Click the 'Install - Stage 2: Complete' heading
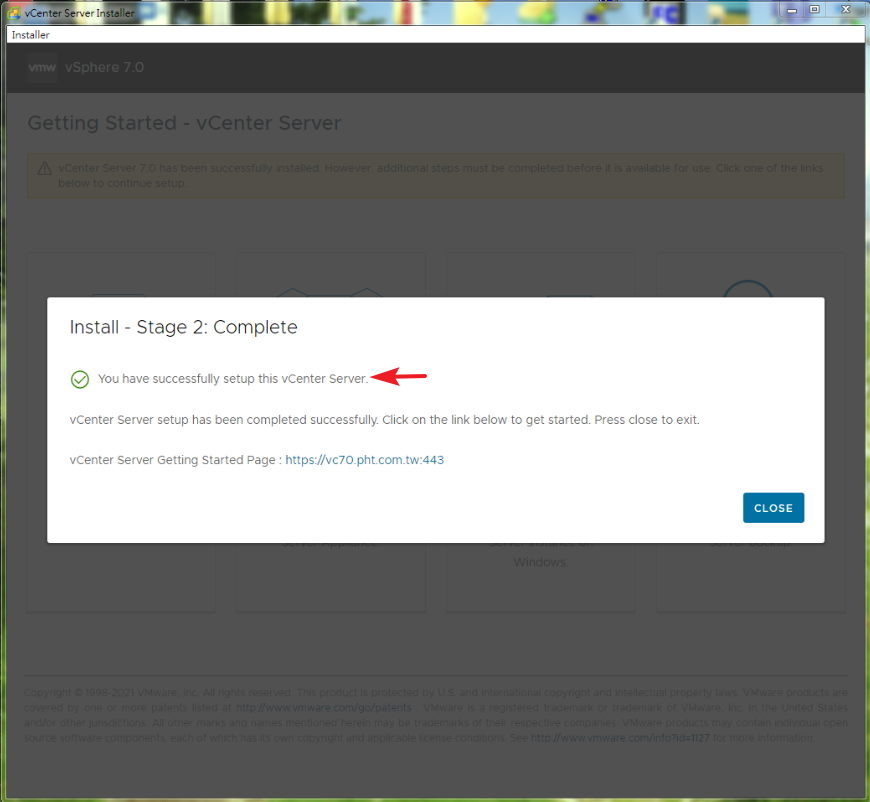870x802 pixels. pos(184,327)
